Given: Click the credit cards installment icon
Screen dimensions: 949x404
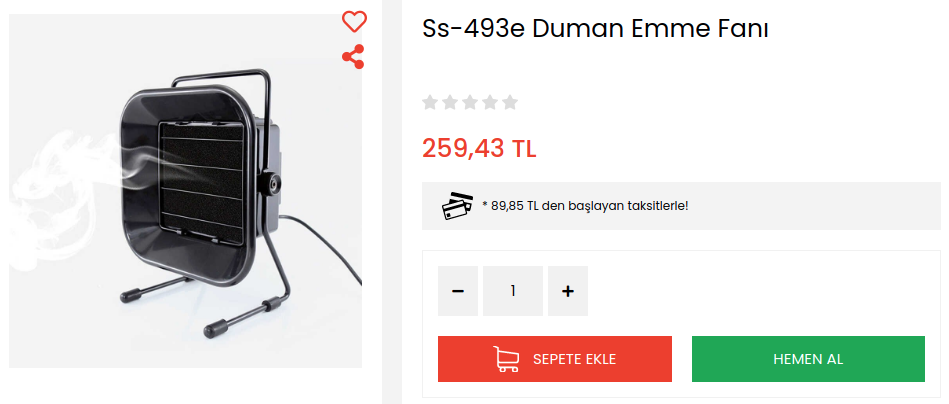Looking at the screenshot, I should [x=458, y=206].
